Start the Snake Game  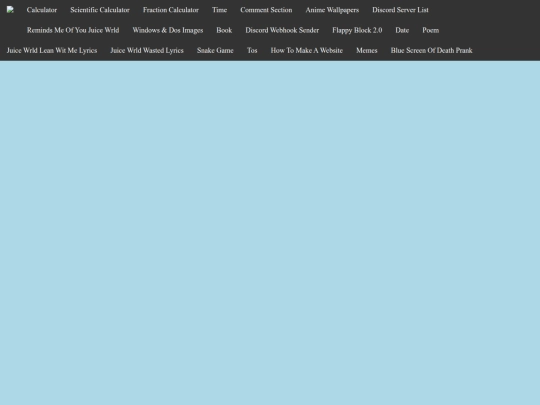coord(215,51)
